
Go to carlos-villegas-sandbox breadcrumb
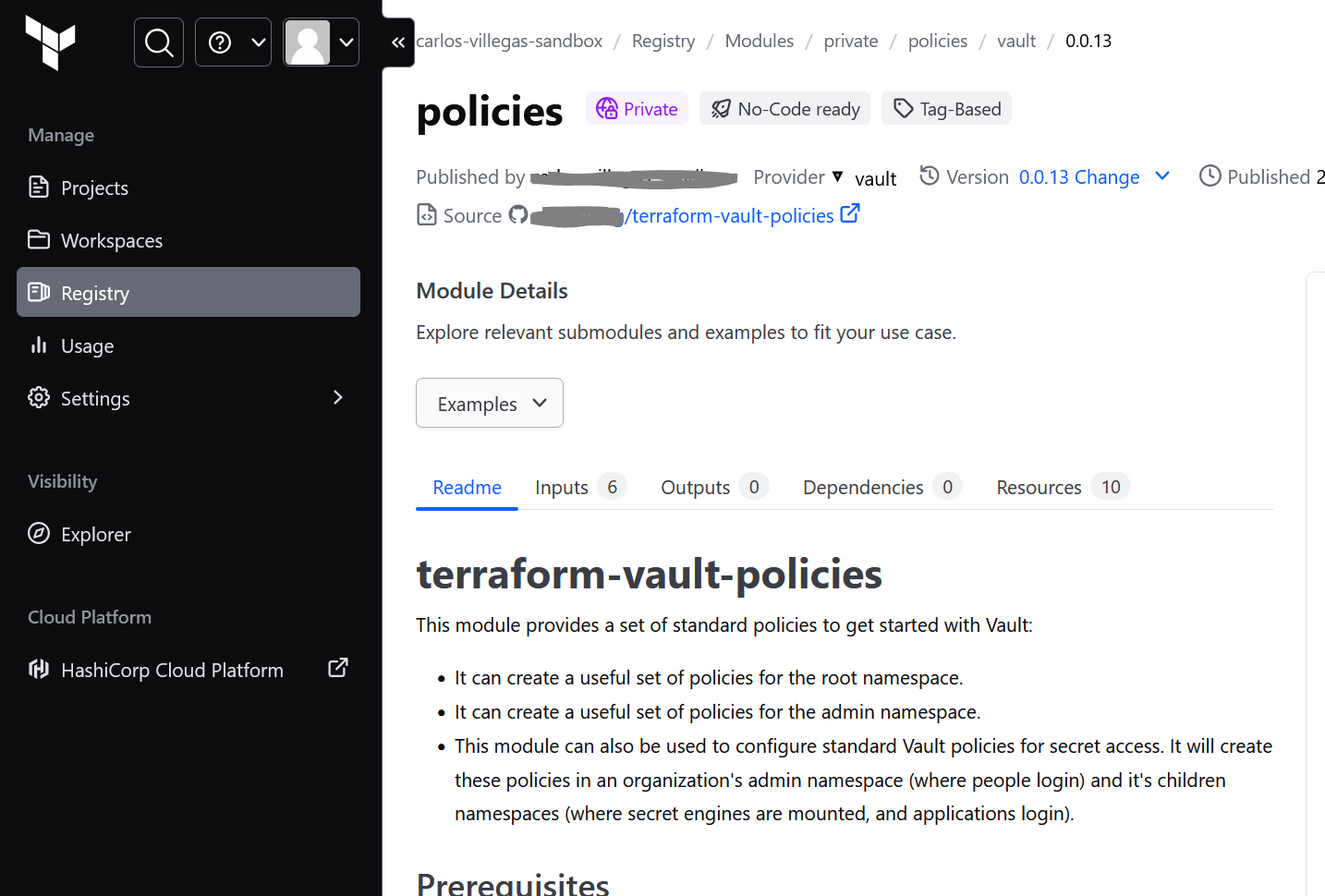click(509, 41)
